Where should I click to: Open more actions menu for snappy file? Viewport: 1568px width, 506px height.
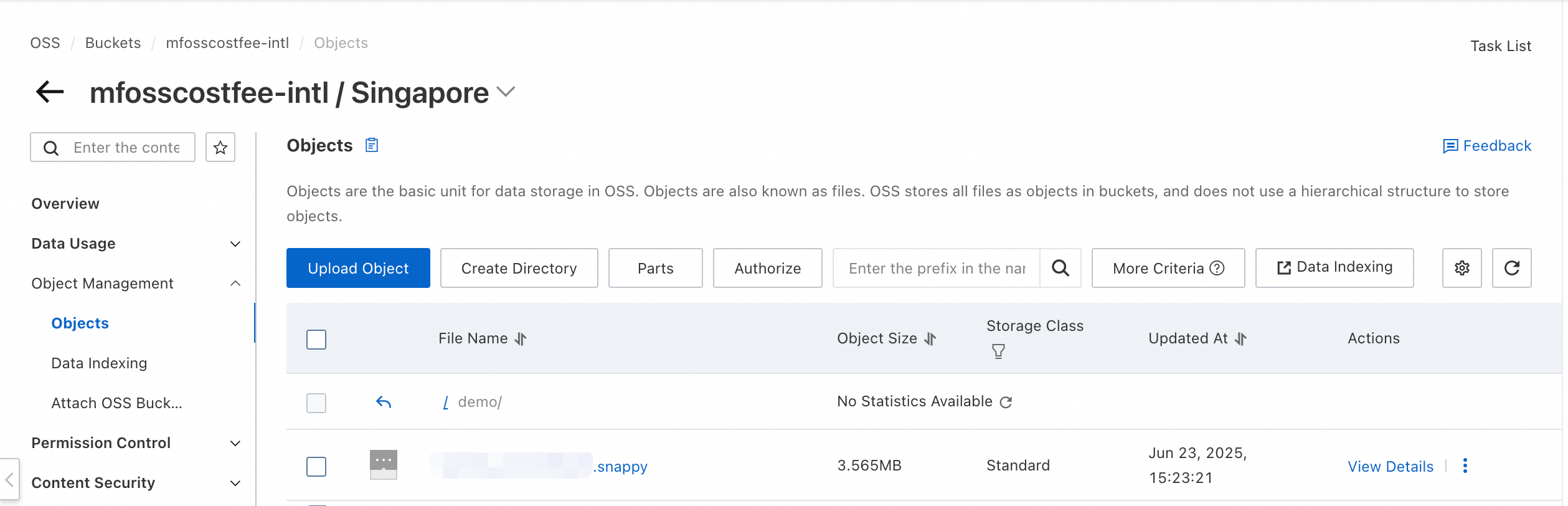[x=1465, y=466]
